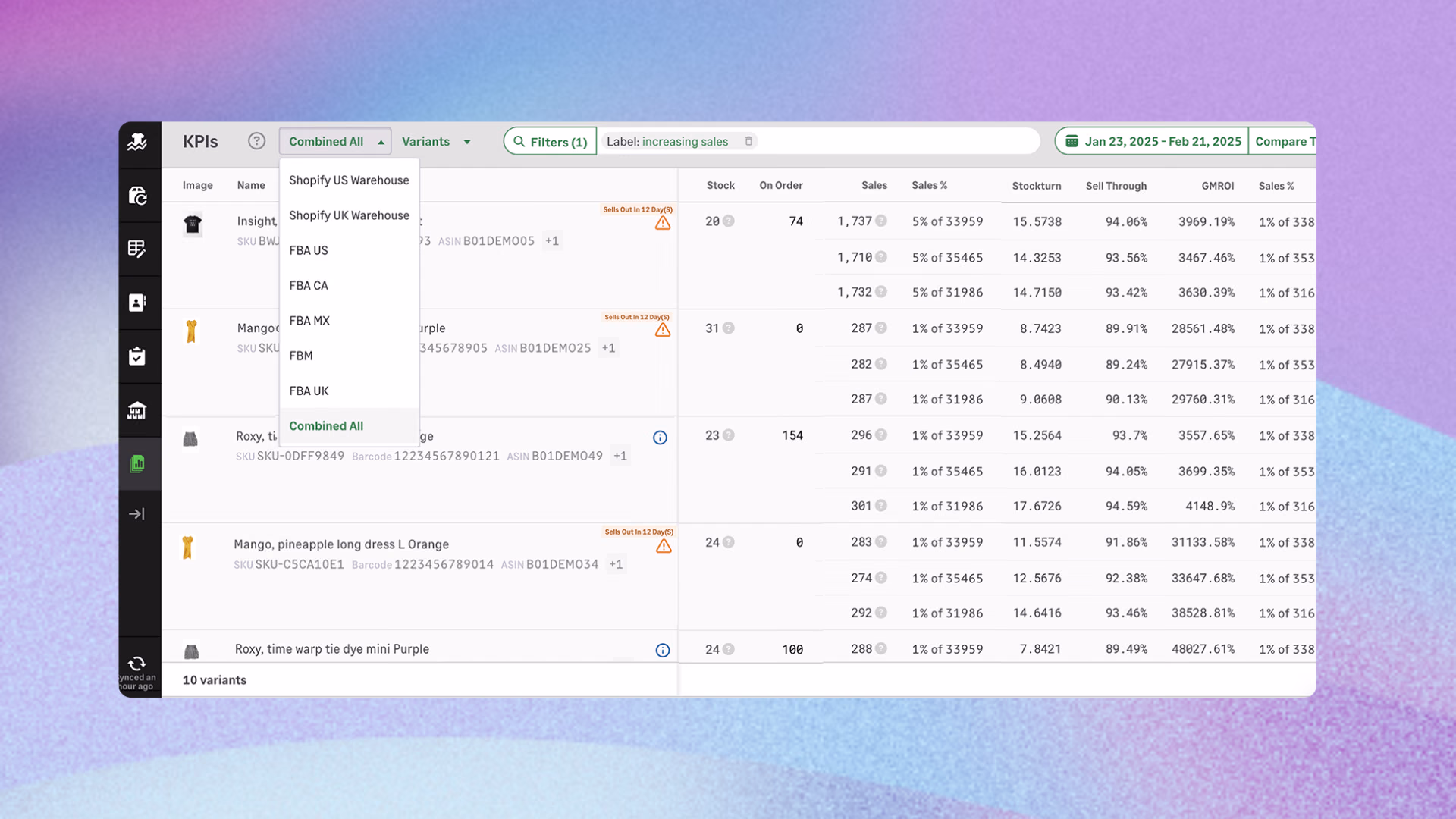Open the KPIs report sidebar icon
Screen dimensions: 1456x819
tap(137, 463)
